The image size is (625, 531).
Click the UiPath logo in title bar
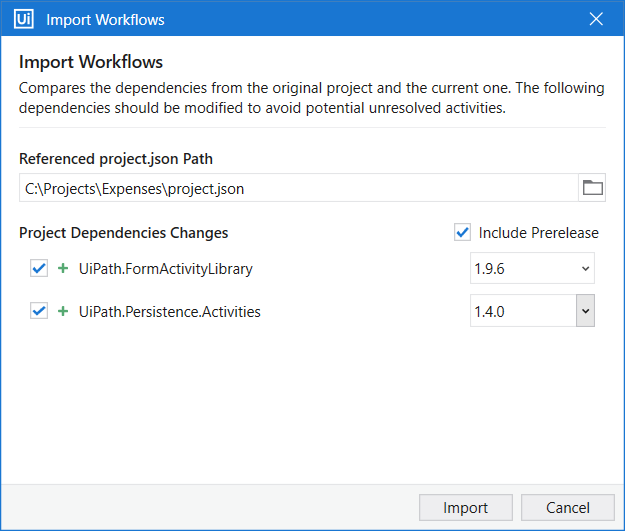coord(24,19)
